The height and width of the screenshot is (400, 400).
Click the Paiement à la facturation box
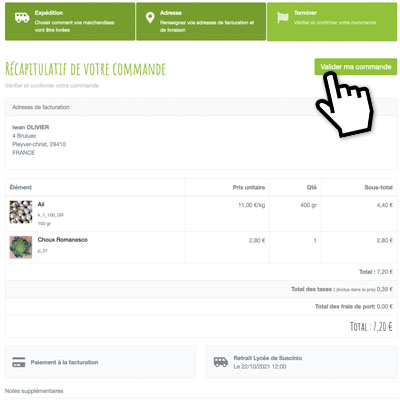coord(100,362)
